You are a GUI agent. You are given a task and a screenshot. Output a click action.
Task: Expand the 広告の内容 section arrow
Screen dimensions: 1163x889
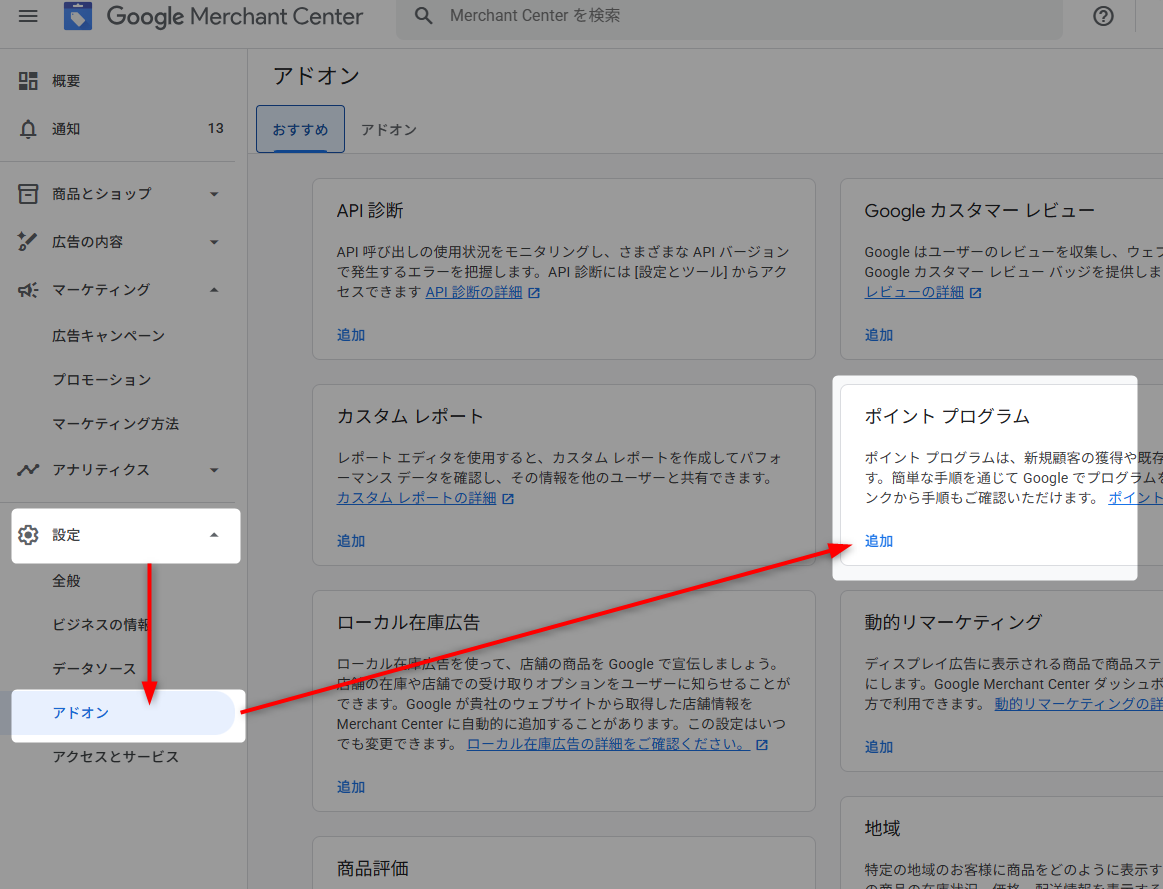214,242
